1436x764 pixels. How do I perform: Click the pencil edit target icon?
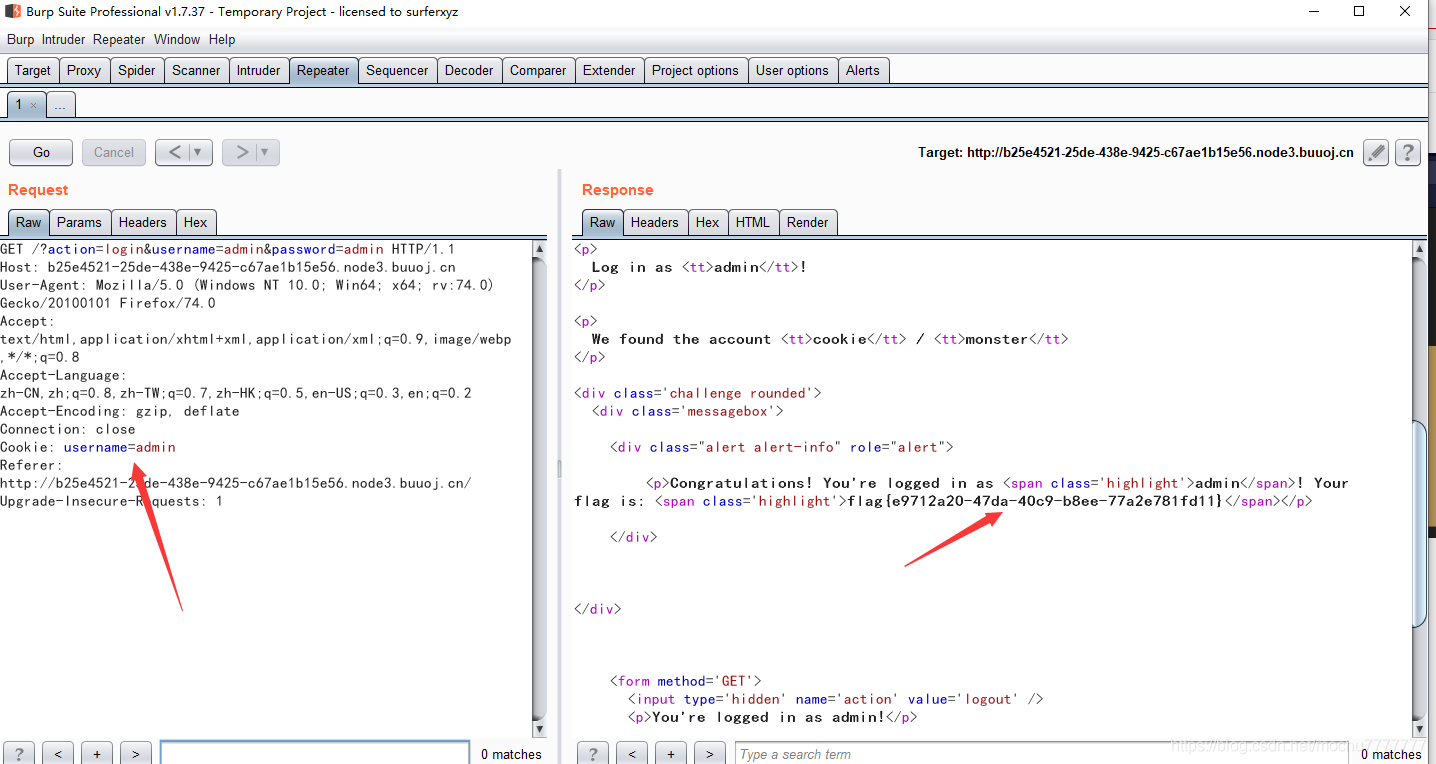coord(1376,152)
